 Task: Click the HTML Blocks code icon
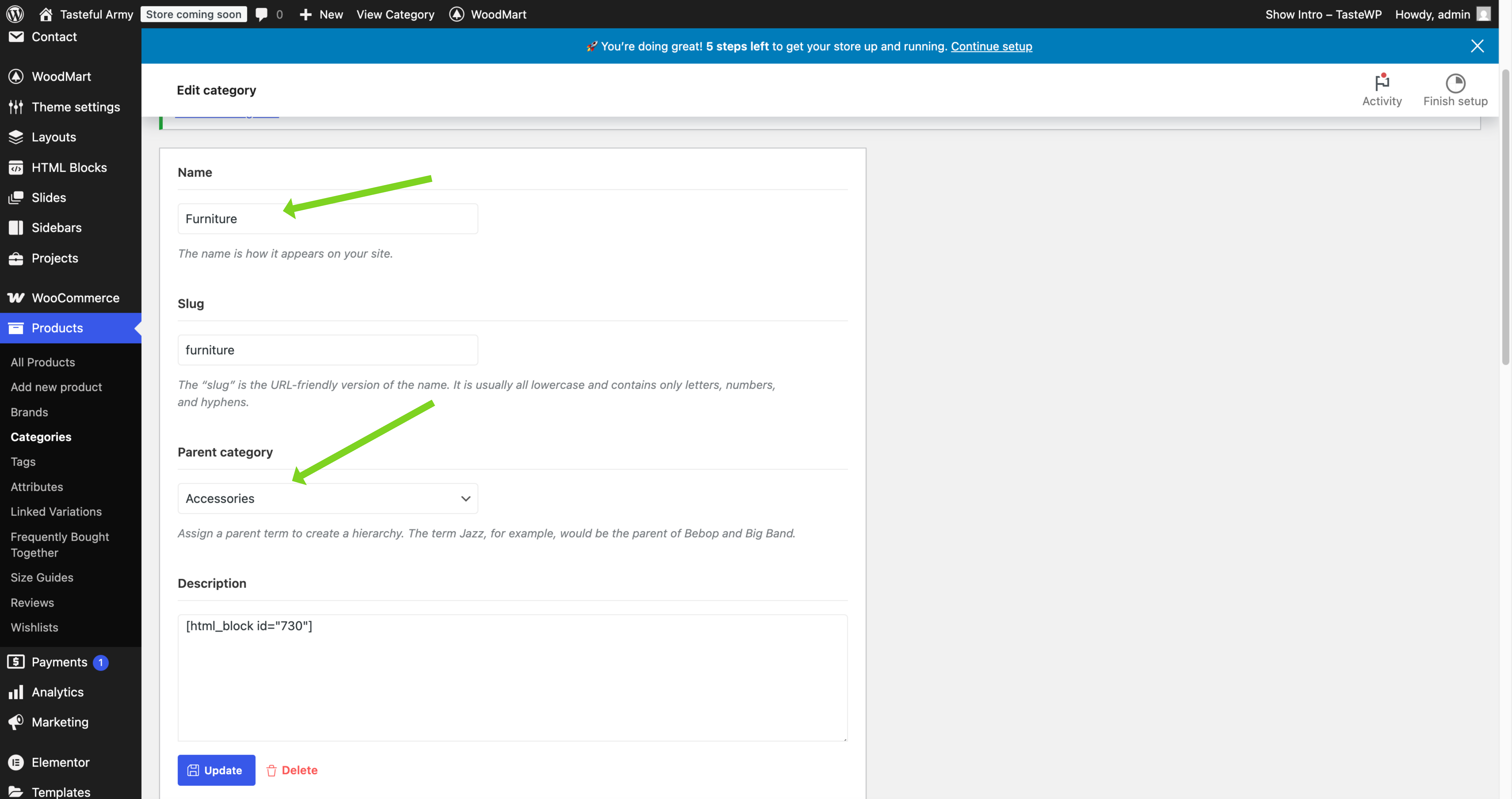tap(16, 167)
